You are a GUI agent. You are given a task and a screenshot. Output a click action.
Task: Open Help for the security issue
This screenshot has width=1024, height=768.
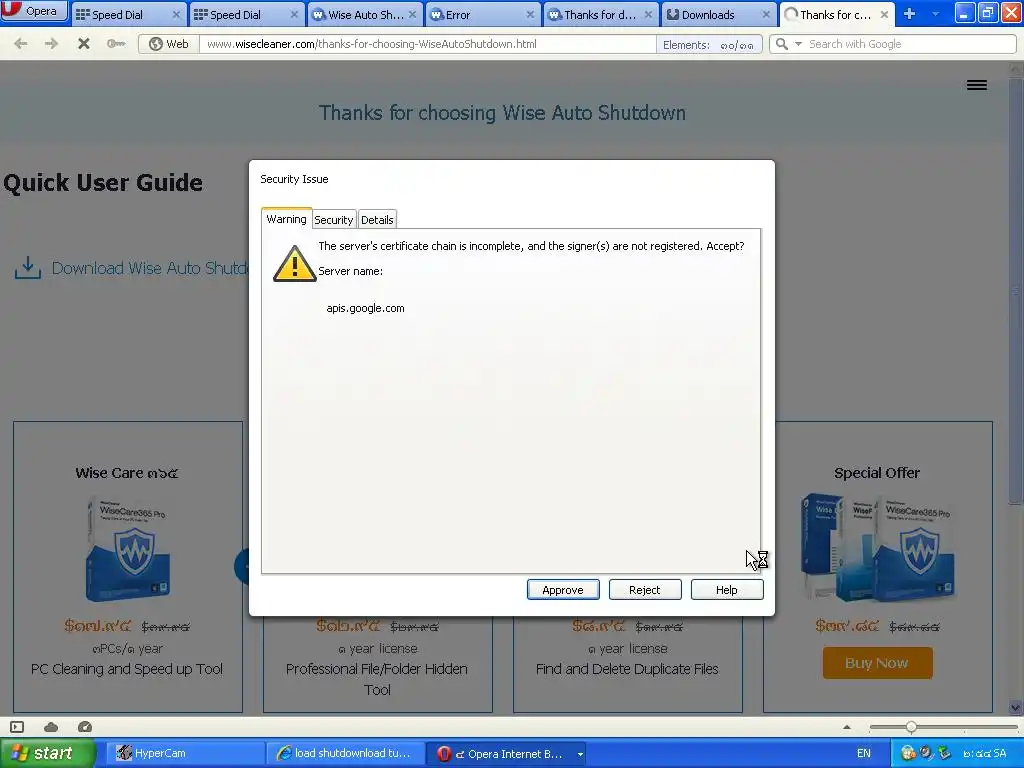click(x=727, y=590)
